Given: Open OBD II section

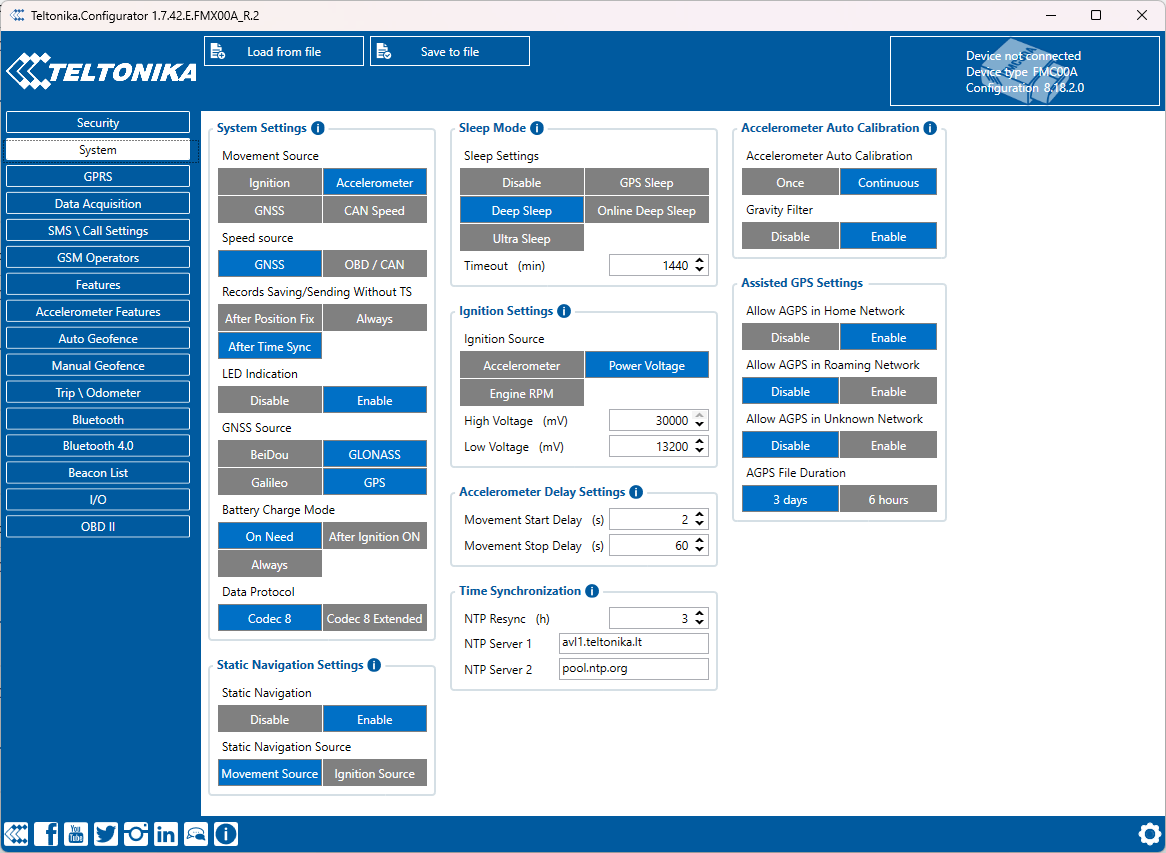Looking at the screenshot, I should coord(97,526).
